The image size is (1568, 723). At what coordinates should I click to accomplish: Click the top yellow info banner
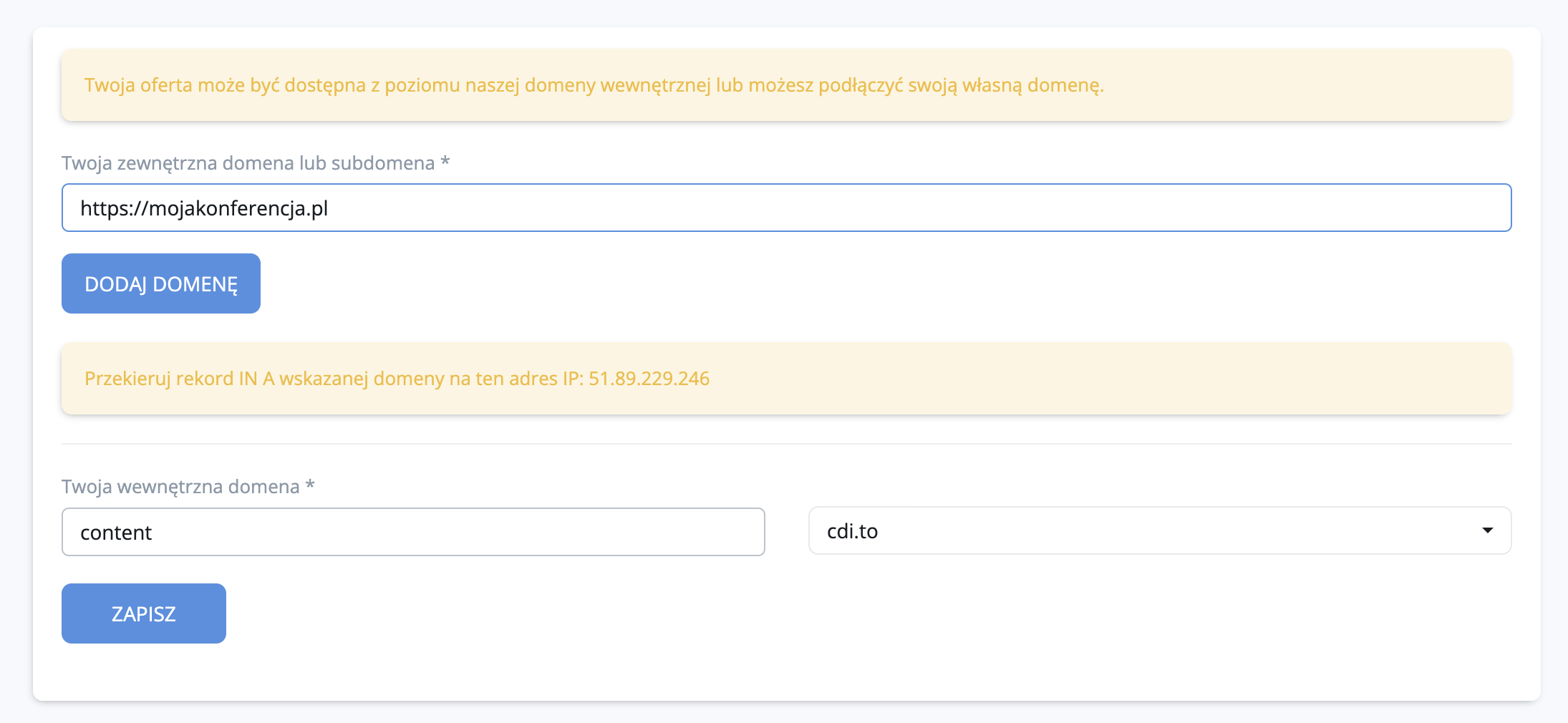[786, 85]
